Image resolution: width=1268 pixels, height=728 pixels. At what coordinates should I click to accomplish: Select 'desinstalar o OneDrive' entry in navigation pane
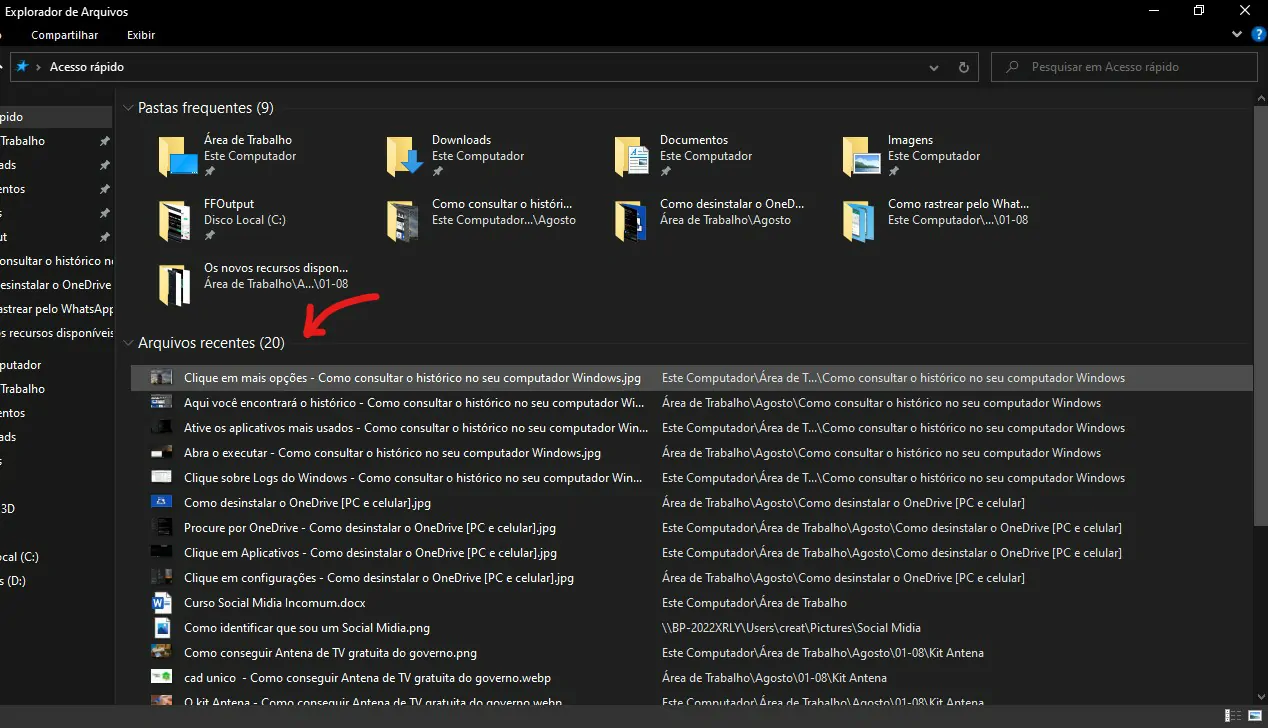(57, 285)
